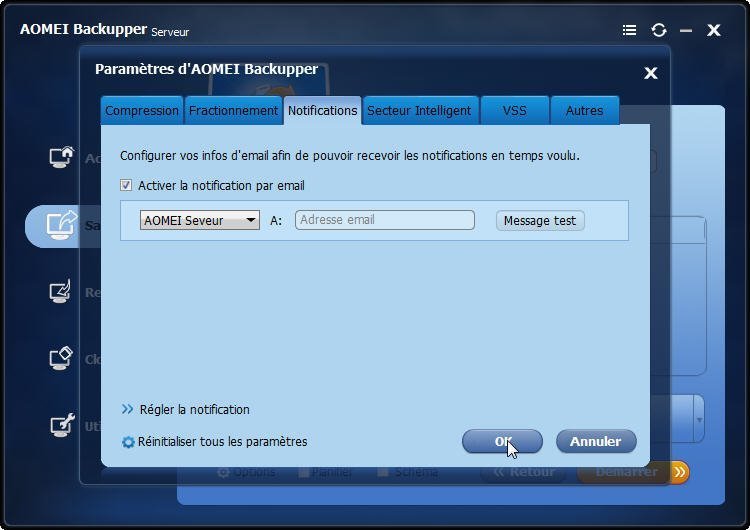Select the Notifications tab
This screenshot has height=530, width=750.
322,110
